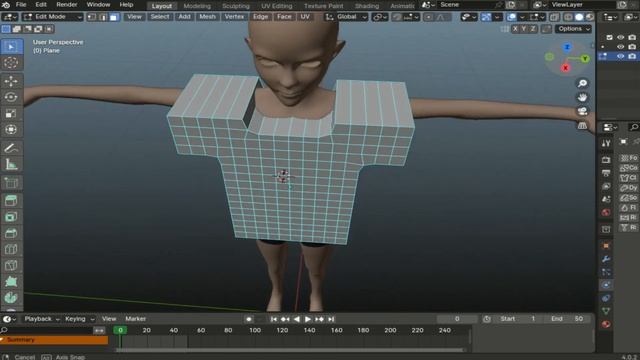640x360 pixels.
Task: Select the Select Box tool
Action: click(x=11, y=47)
